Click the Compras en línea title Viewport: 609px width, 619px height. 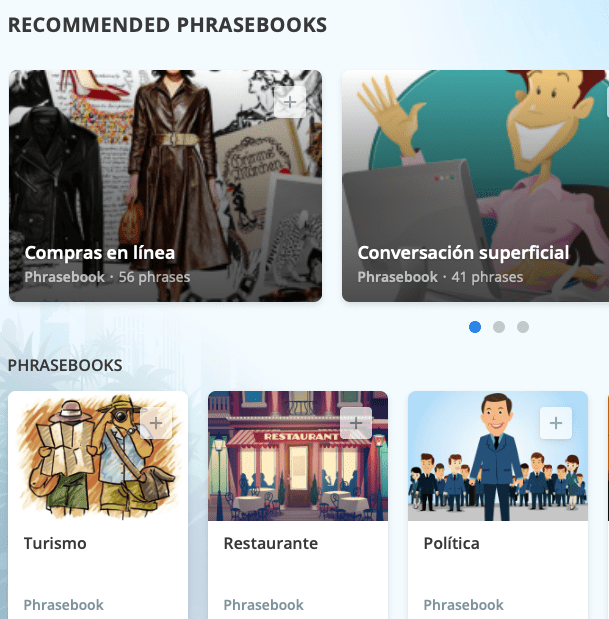99,253
